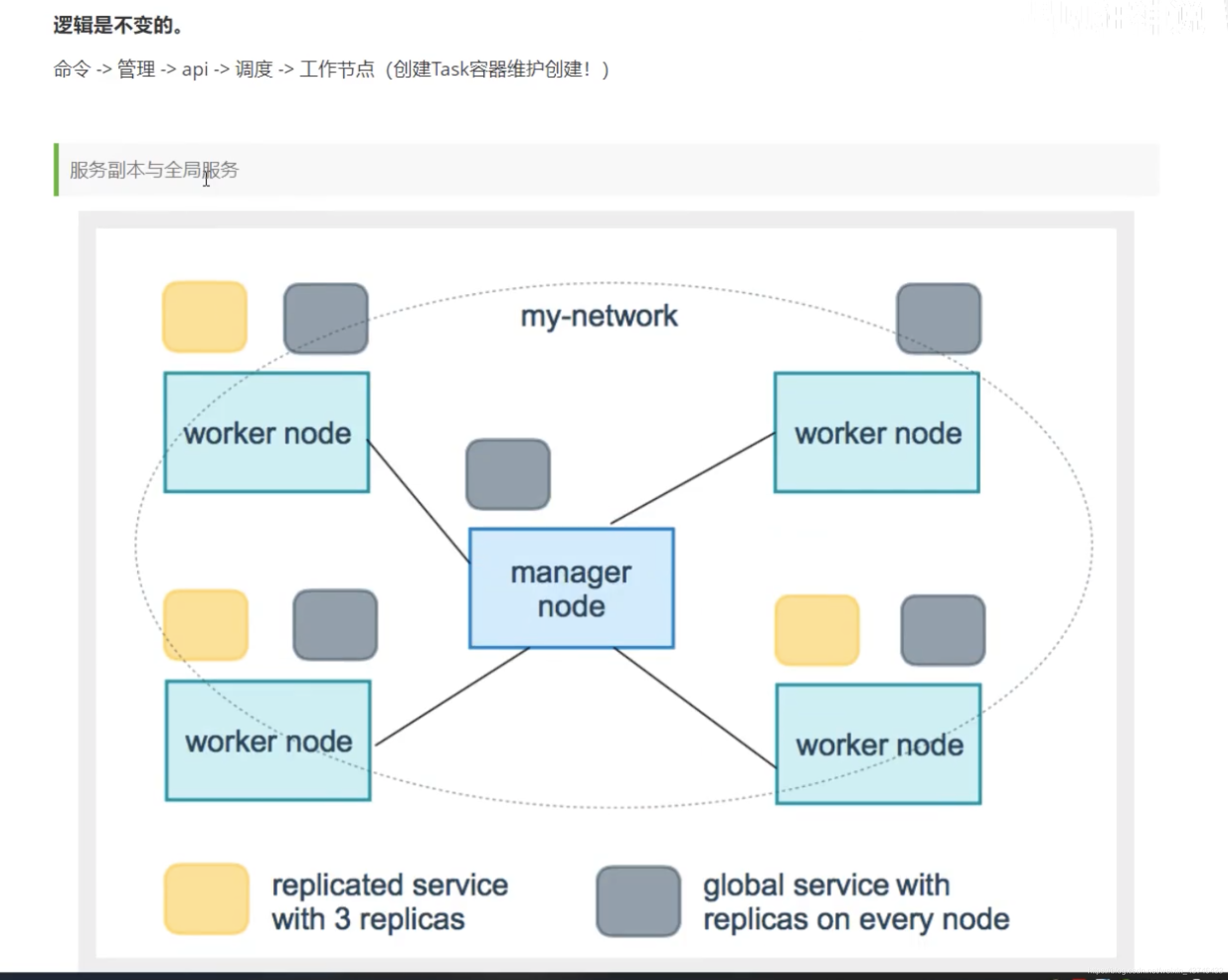Click gray square above lower-left worker node
The height and width of the screenshot is (980, 1228).
335,625
